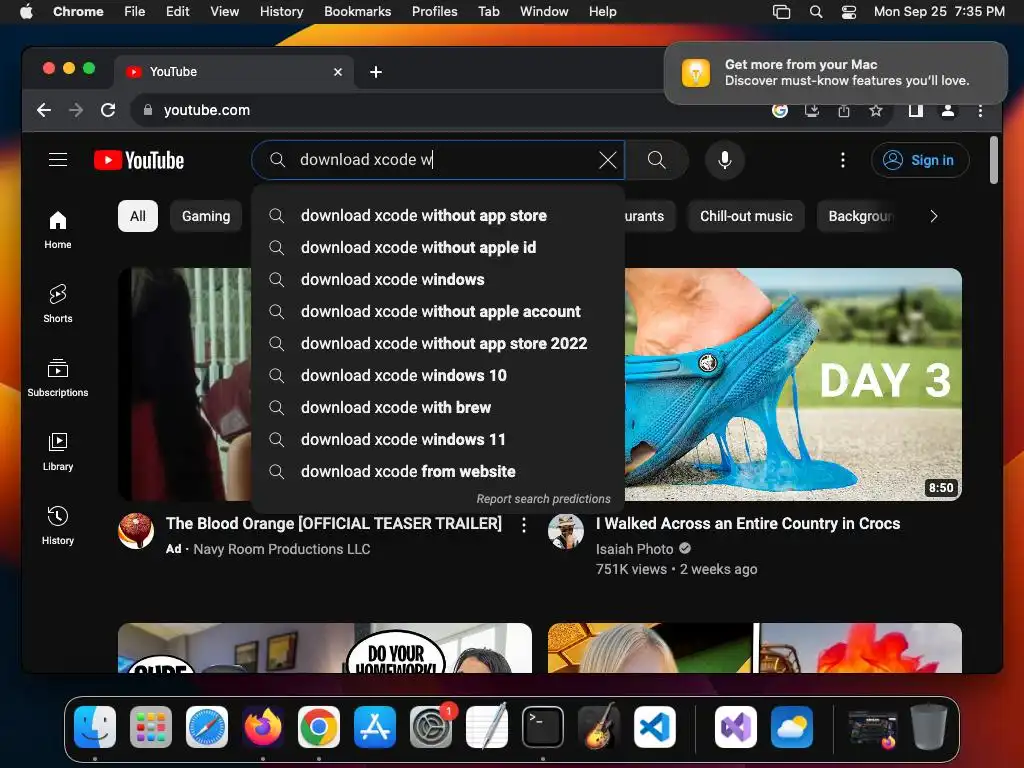
Task: Click Report search predictions link
Action: click(543, 499)
